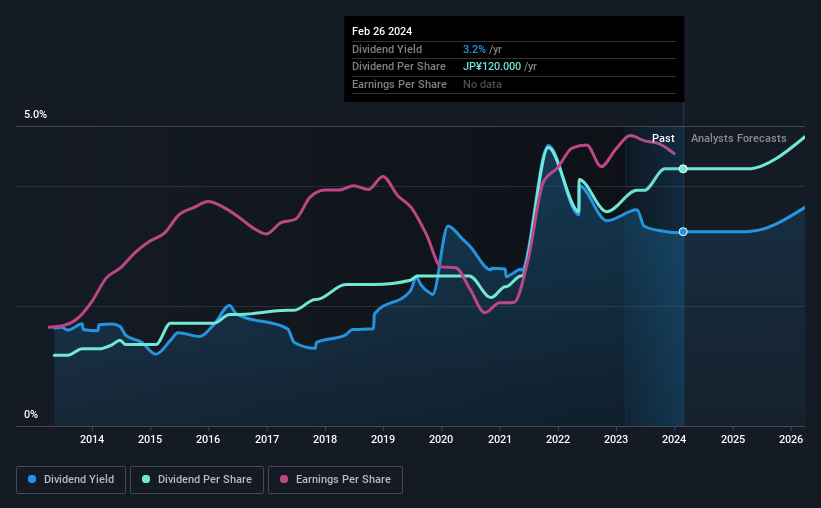Click the Earnings Per Share tooltip row label
Screen dimensions: 821x508
coord(399,84)
